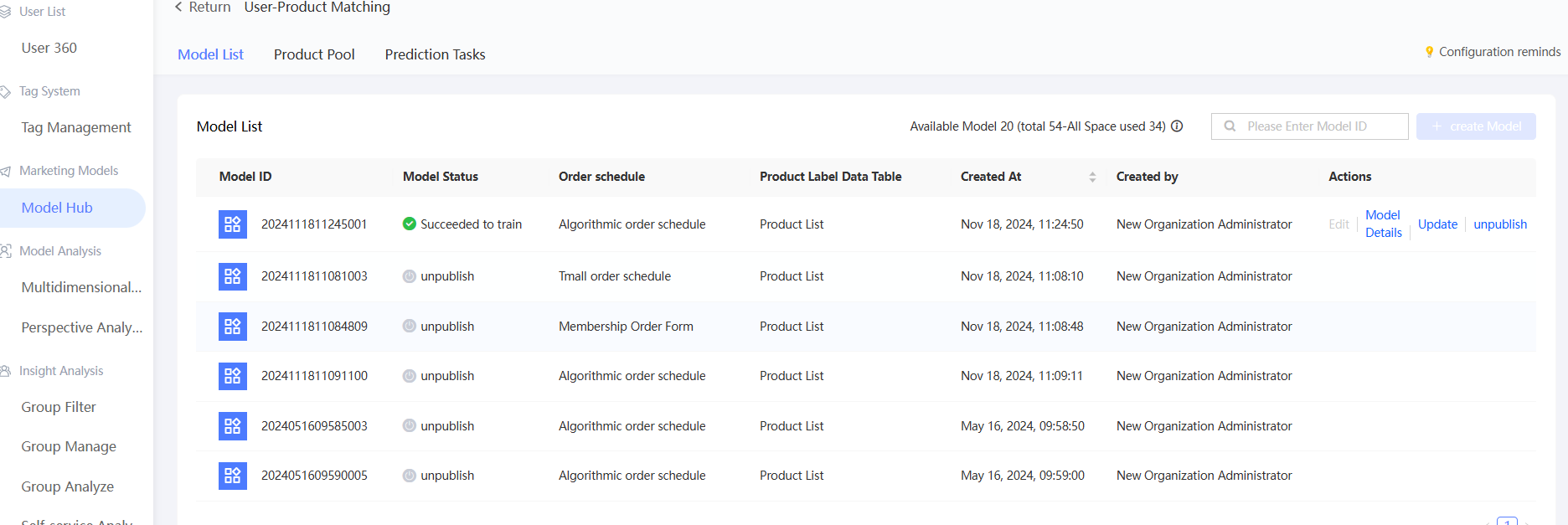Viewport: 1568px width, 525px height.
Task: Click the model icon for 2024111811084809
Action: 233,327
